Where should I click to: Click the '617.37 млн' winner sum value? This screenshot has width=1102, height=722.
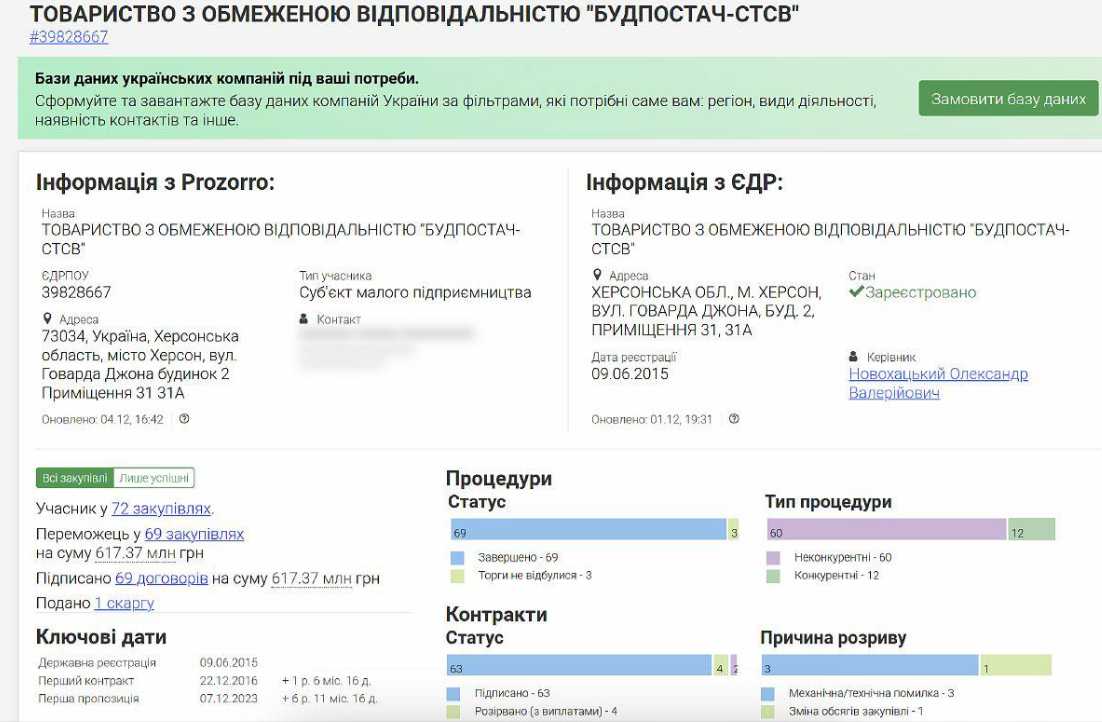pyautogui.click(x=135, y=553)
